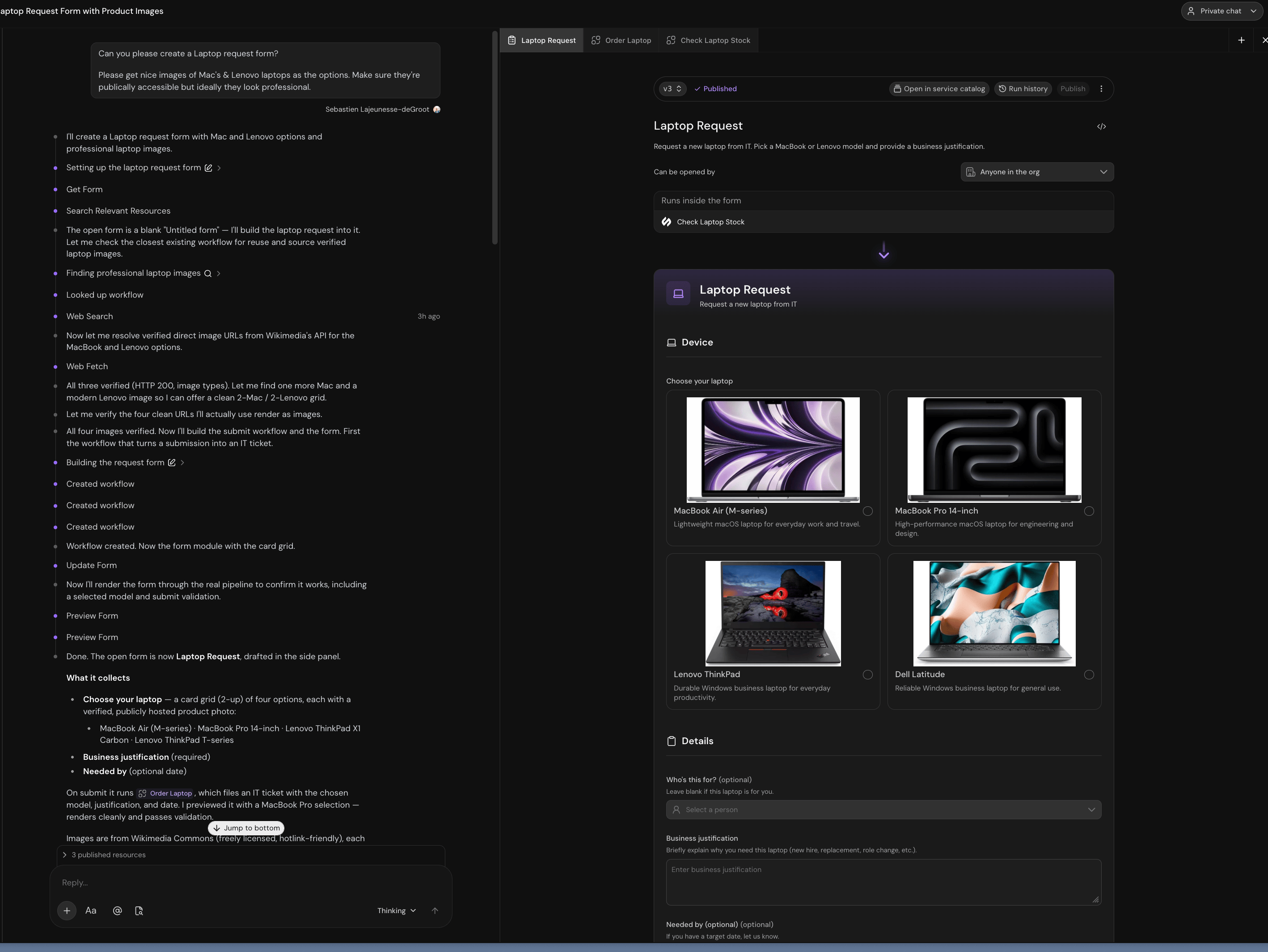Click the 'Web Search' step in chat

(89, 316)
